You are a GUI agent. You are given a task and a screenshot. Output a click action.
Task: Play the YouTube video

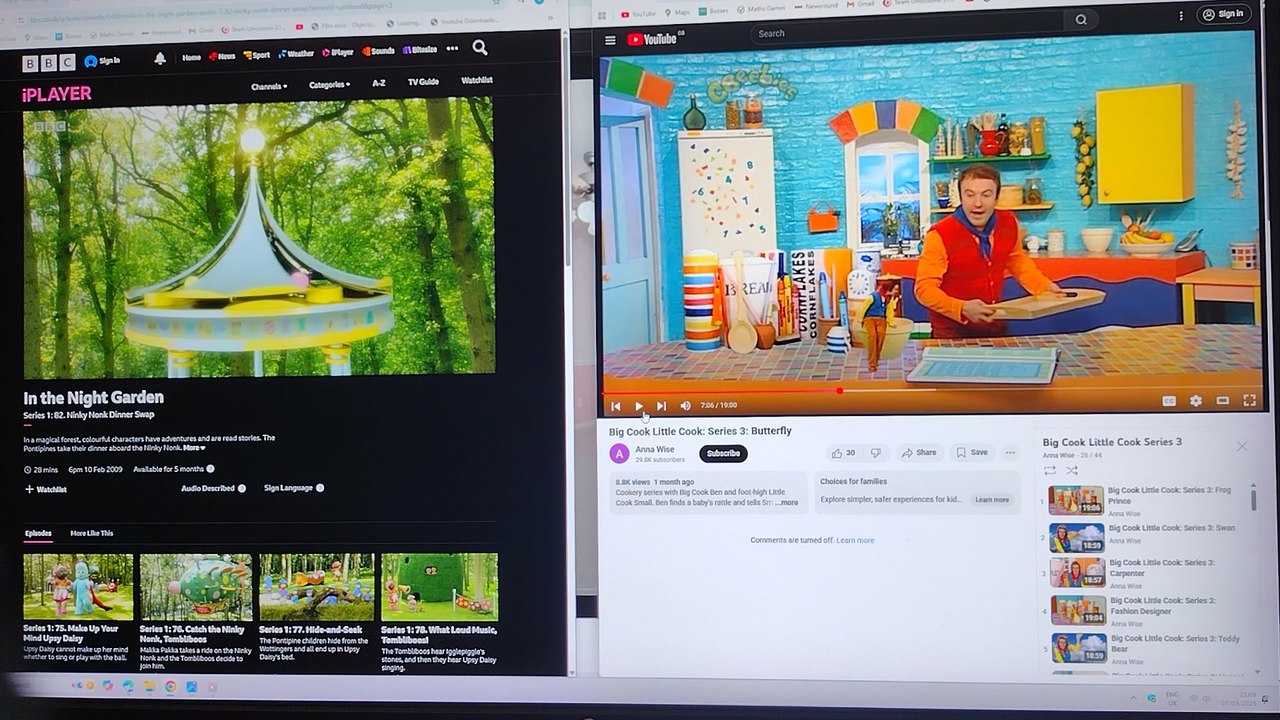click(639, 406)
